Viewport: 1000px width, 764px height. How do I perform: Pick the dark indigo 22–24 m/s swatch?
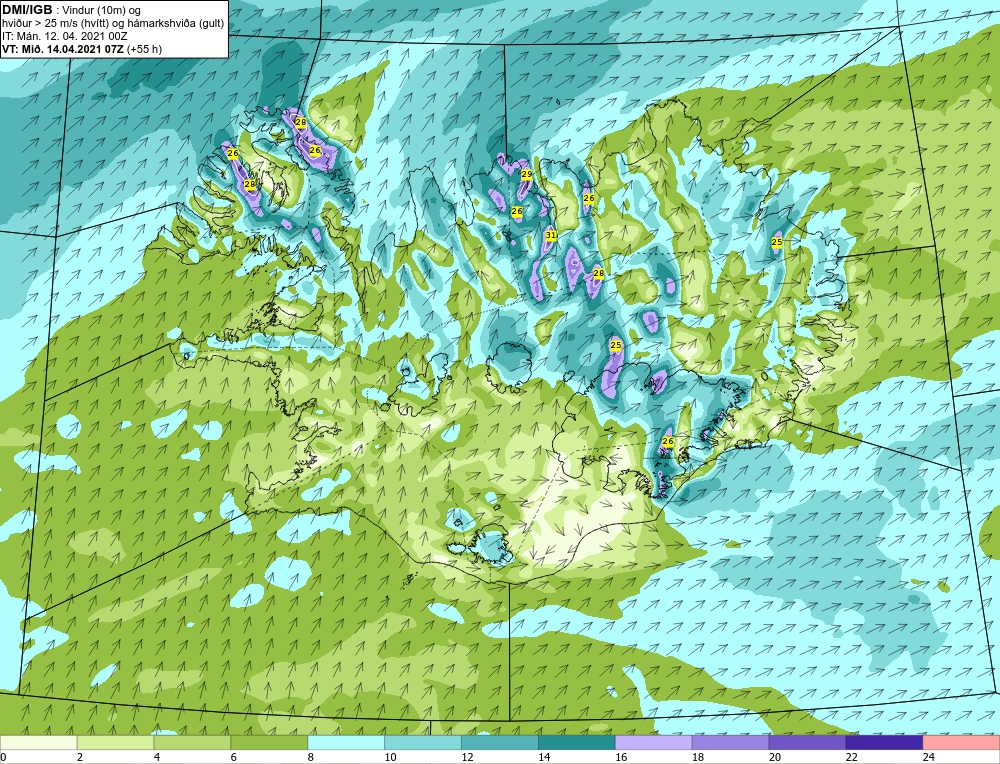point(884,742)
